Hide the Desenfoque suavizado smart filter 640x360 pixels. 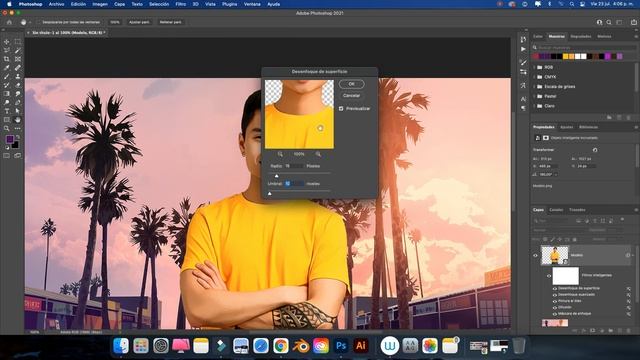tap(555, 295)
